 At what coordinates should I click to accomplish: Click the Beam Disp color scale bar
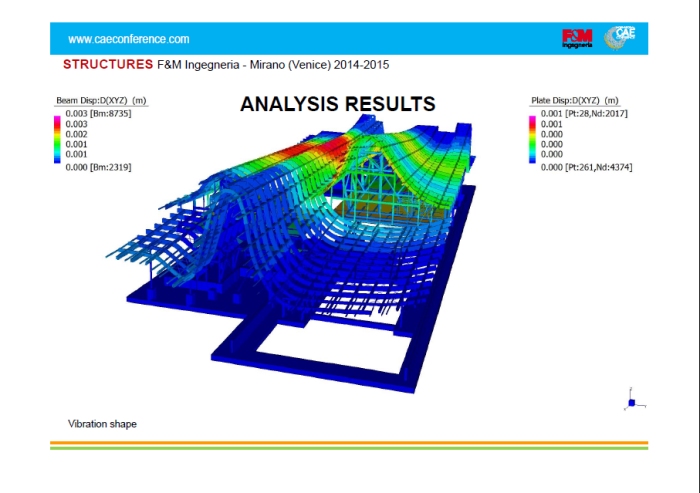(56, 139)
